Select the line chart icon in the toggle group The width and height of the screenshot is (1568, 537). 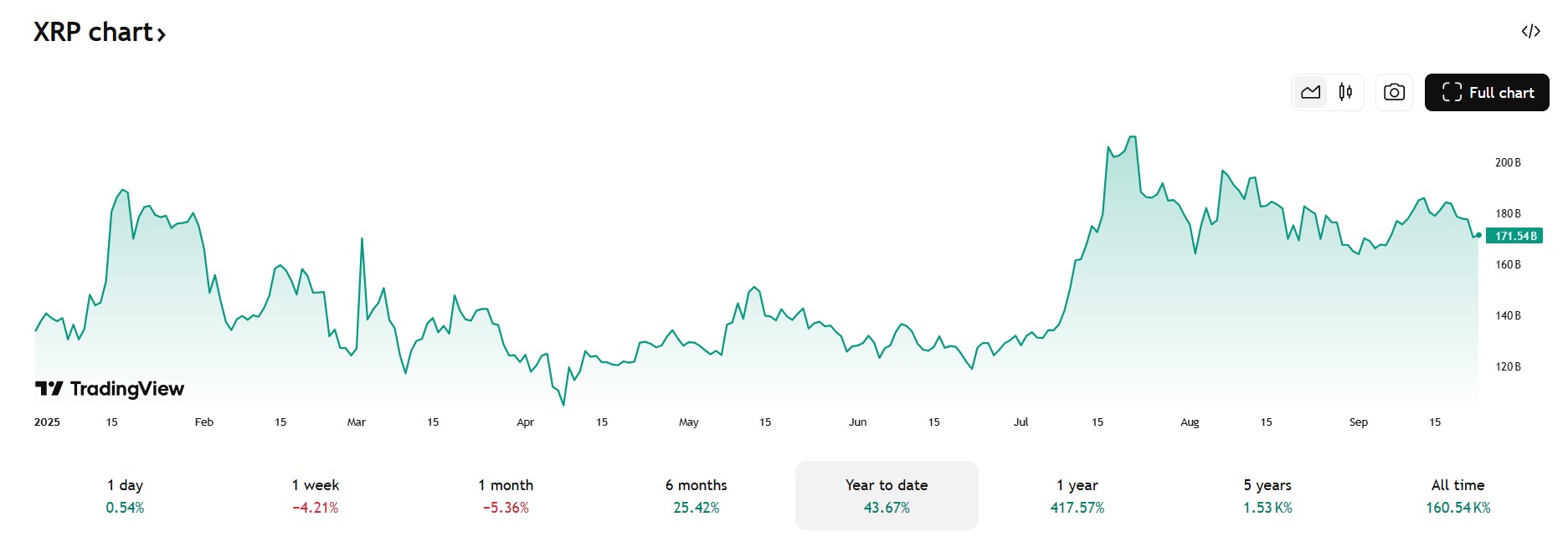click(x=1311, y=92)
